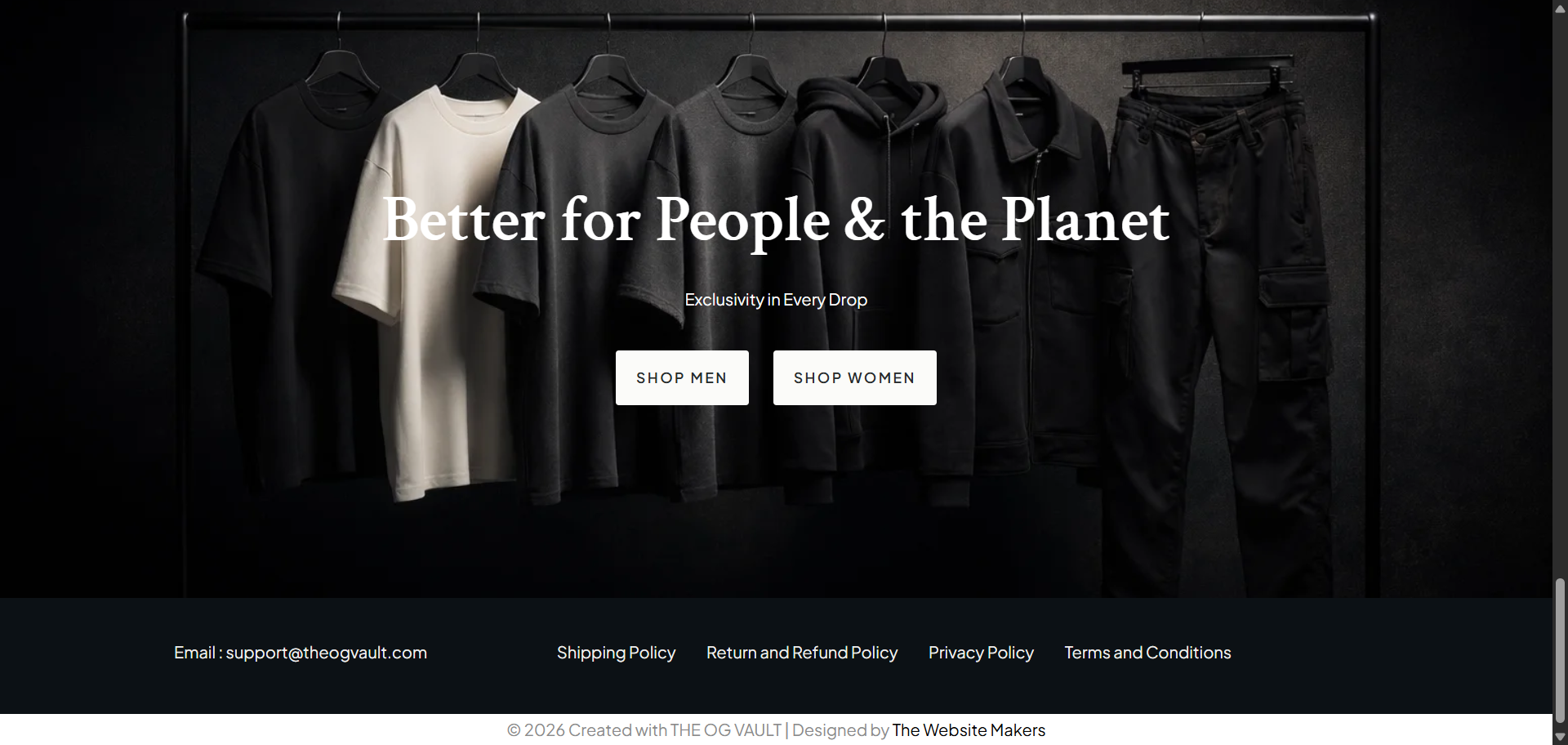Open the Shipping Policy page

pos(616,653)
